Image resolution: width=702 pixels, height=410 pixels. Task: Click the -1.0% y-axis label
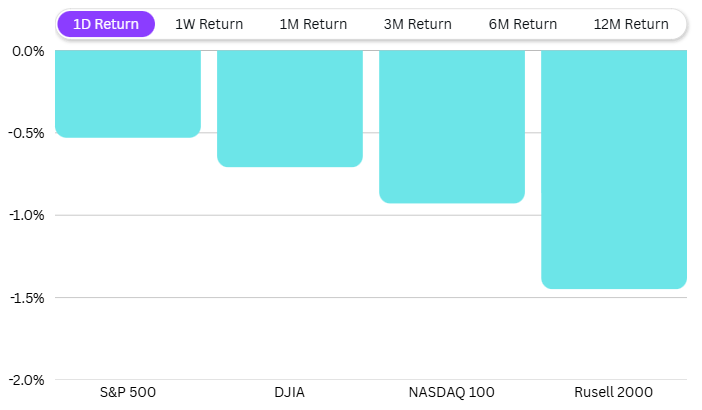tap(26, 215)
